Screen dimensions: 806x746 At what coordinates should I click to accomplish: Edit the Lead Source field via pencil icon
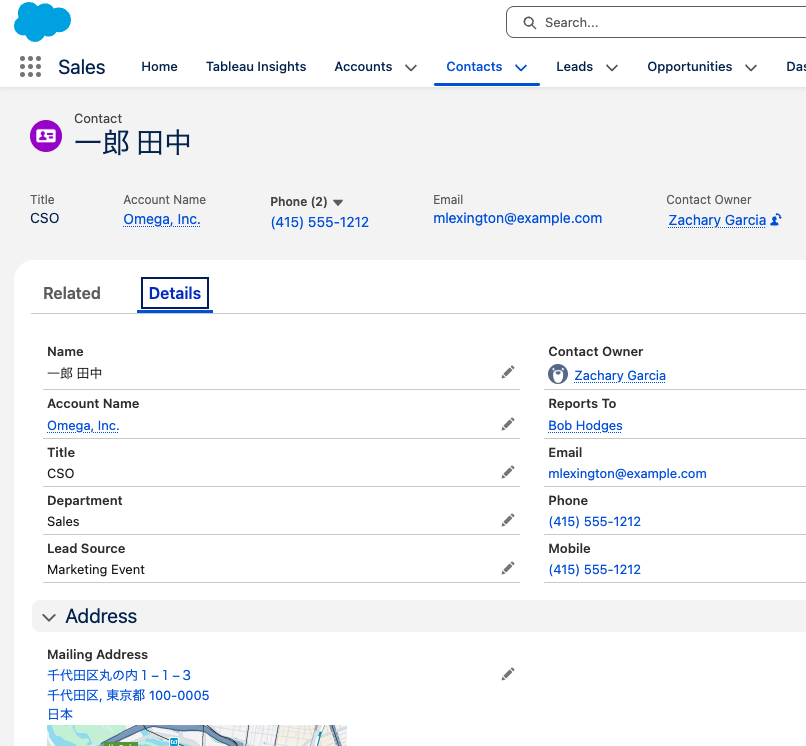508,568
